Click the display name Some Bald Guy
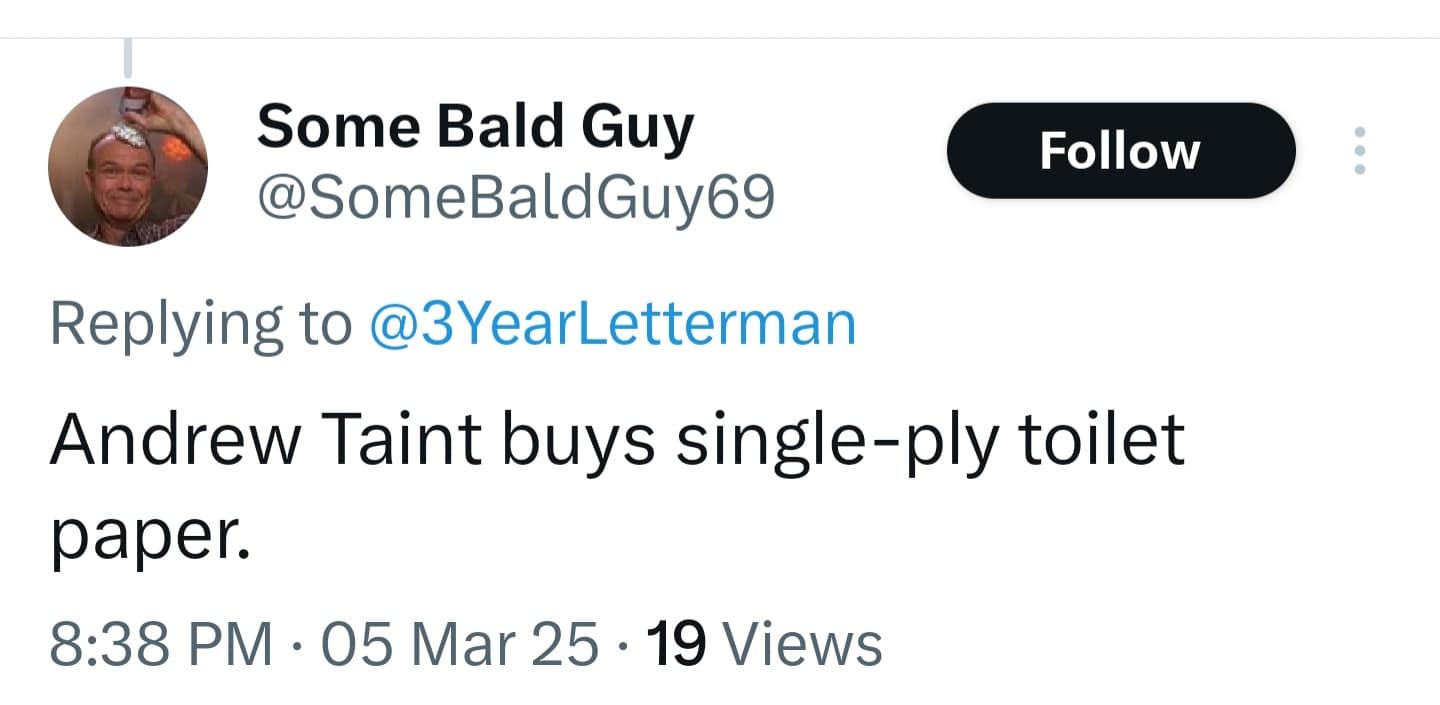Image resolution: width=1440 pixels, height=705 pixels. (475, 127)
